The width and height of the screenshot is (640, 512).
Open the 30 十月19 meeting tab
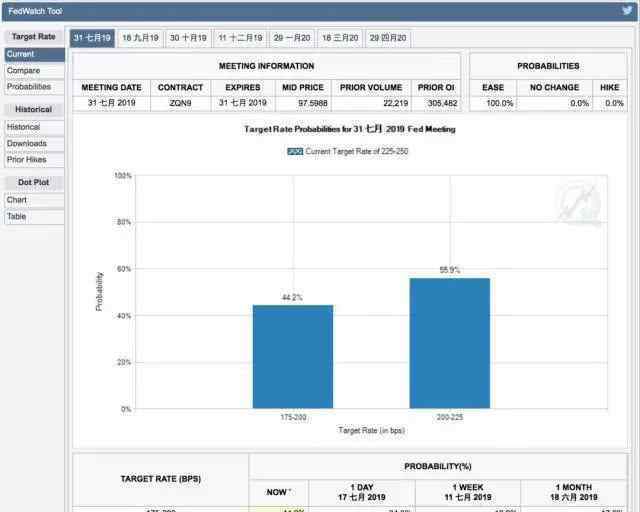188,38
